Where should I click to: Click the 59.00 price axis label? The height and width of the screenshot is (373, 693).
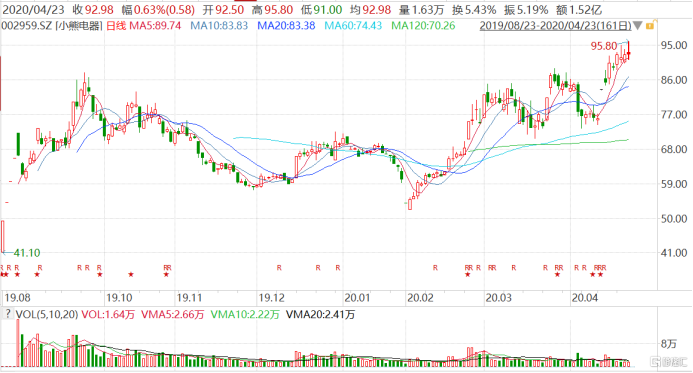tap(674, 184)
